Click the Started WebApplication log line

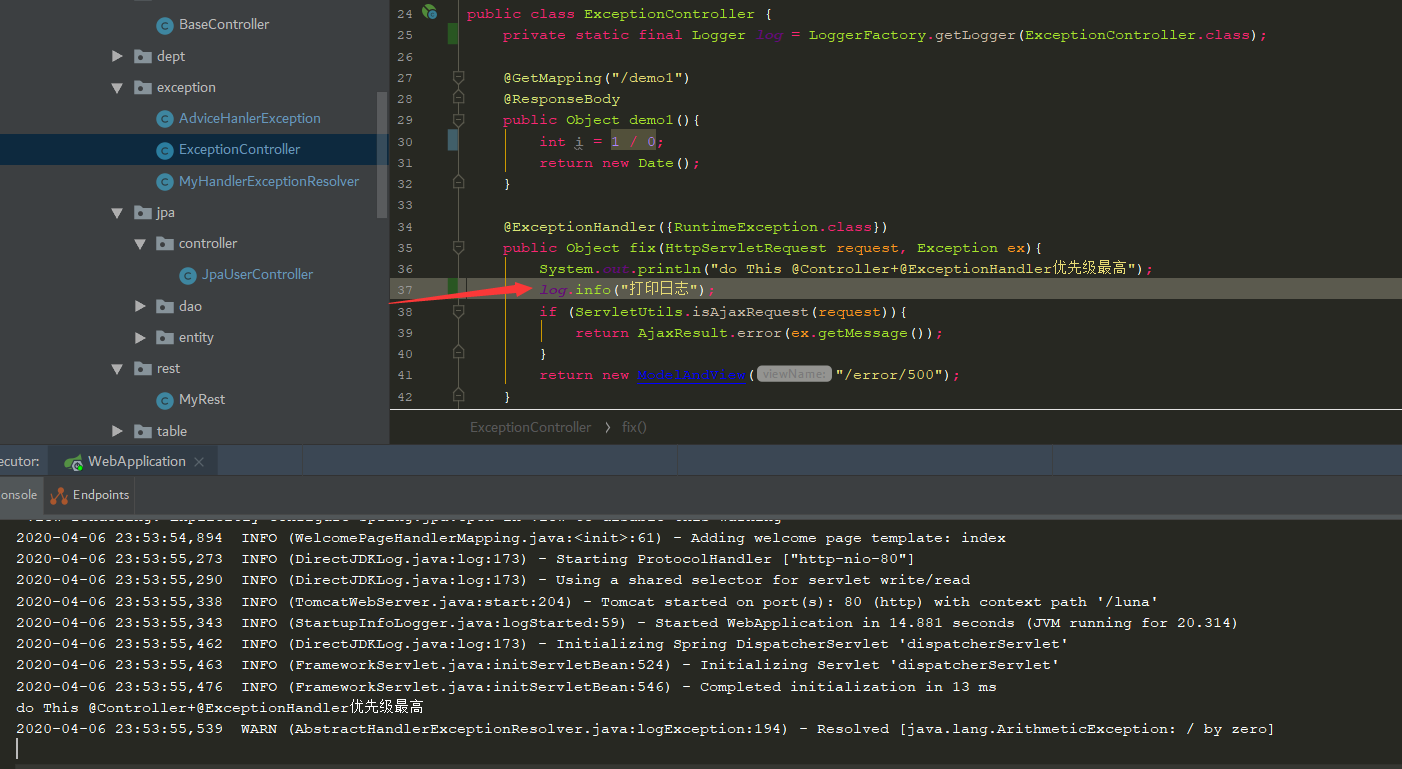tap(627, 623)
